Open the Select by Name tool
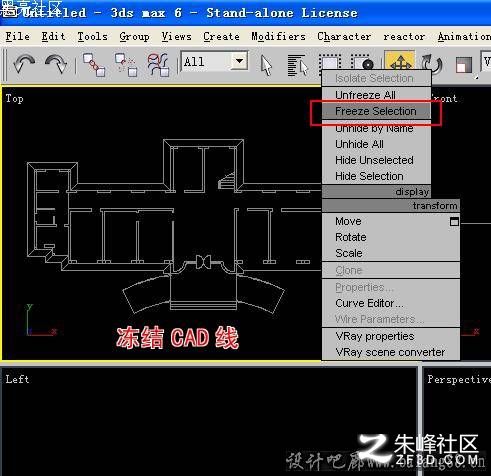 point(298,65)
